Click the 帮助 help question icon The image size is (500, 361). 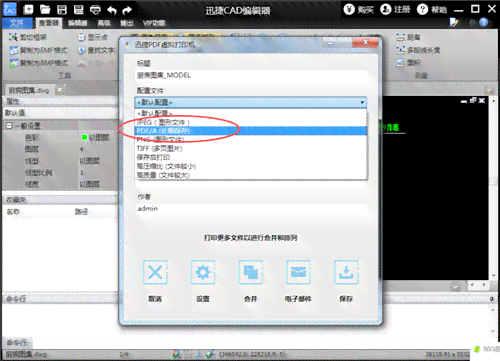coord(422,9)
